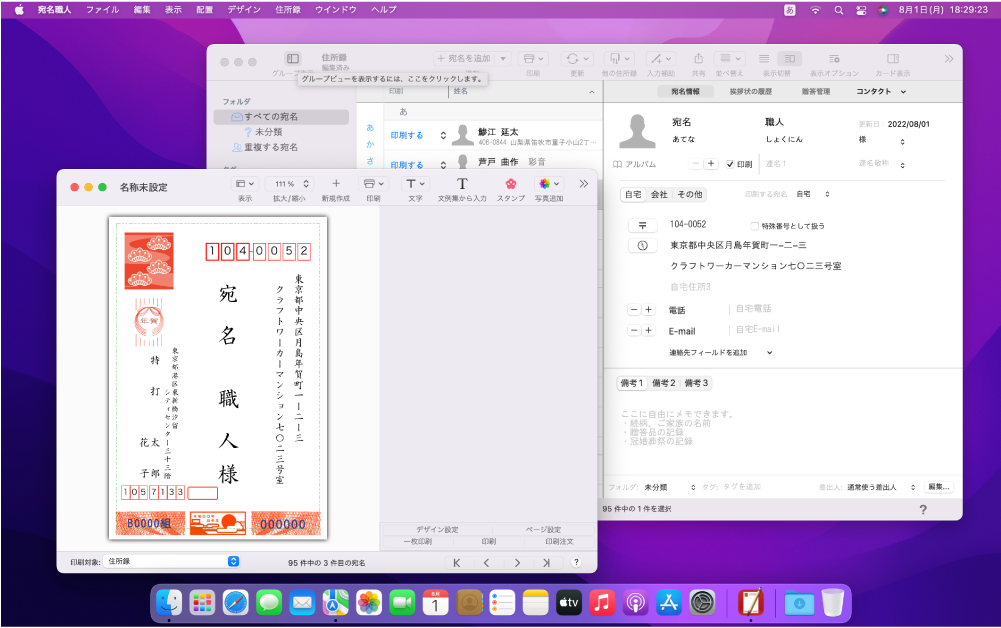Open 文例集から入力 phrase collection tool
Image resolution: width=1001 pixels, height=628 pixels.
462,184
